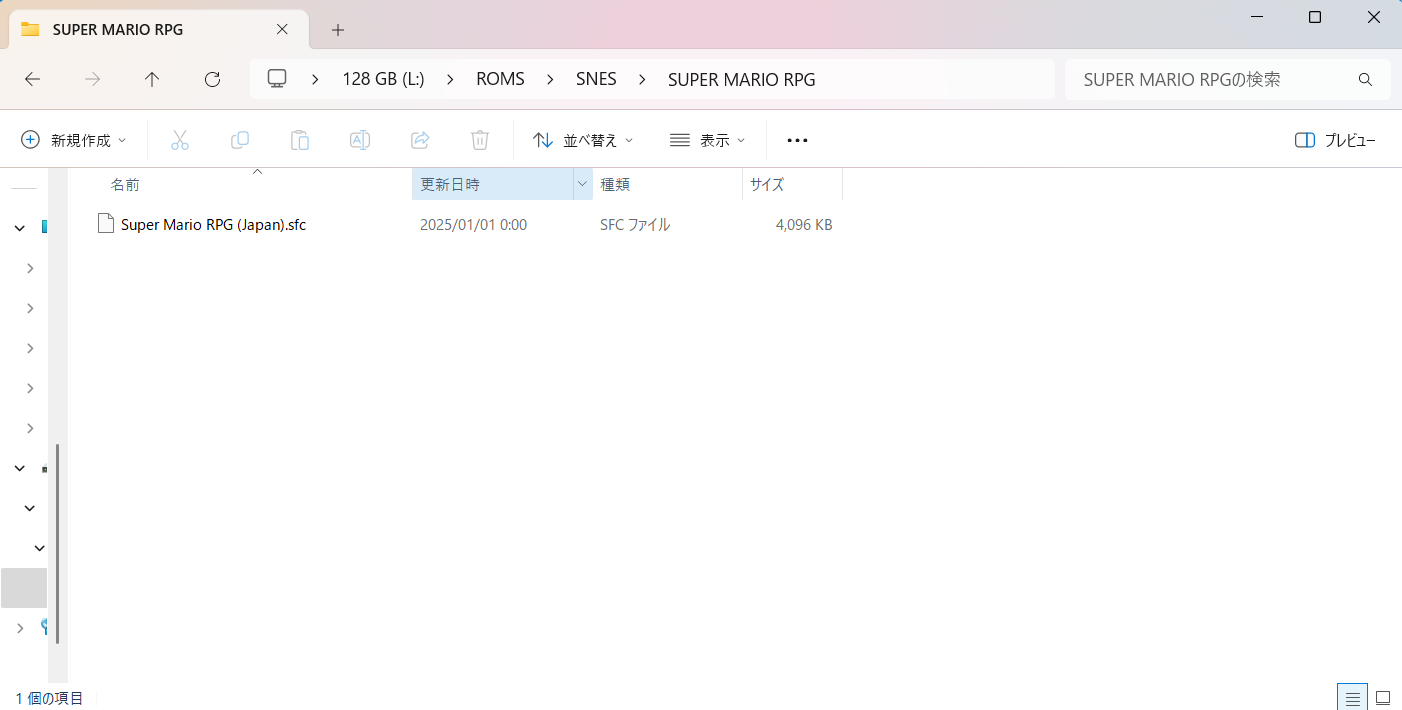The width and height of the screenshot is (1402, 710).
Task: Click the Delete trash can icon
Action: pos(480,140)
